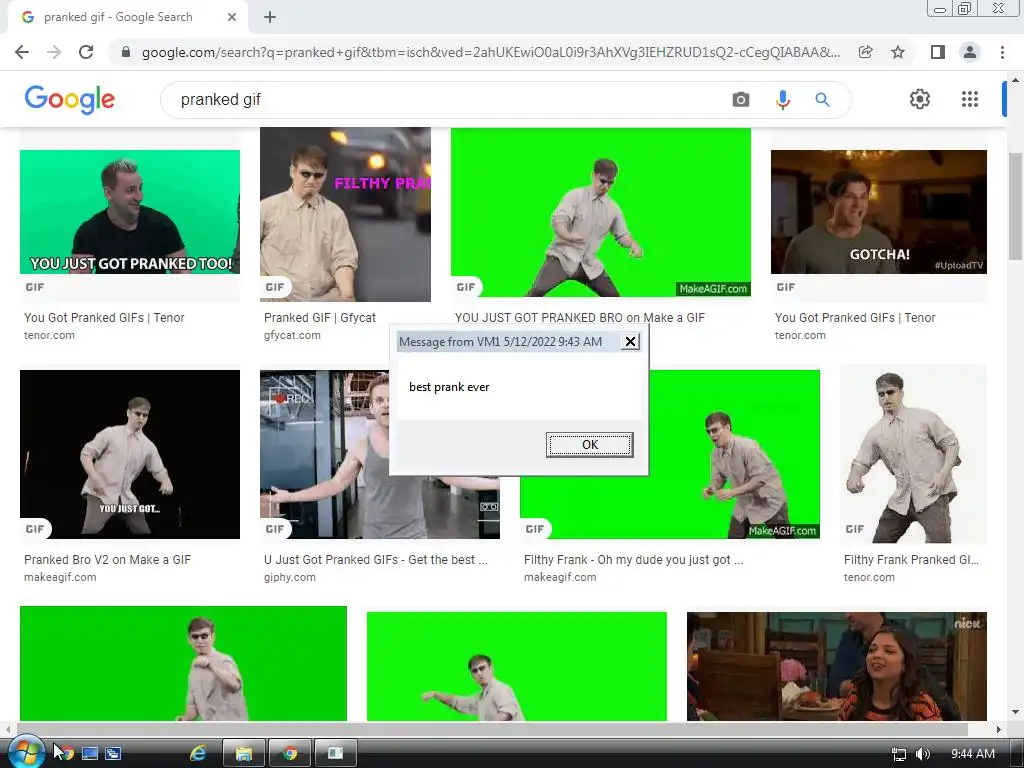Image resolution: width=1024 pixels, height=768 pixels.
Task: Go back to the previous page
Action: tap(22, 52)
